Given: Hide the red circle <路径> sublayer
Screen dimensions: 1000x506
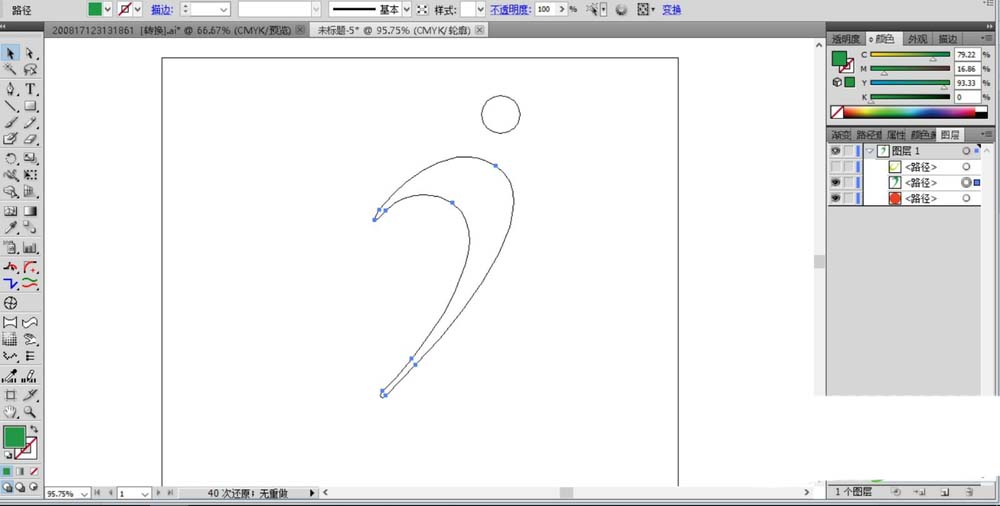Looking at the screenshot, I should pyautogui.click(x=835, y=198).
